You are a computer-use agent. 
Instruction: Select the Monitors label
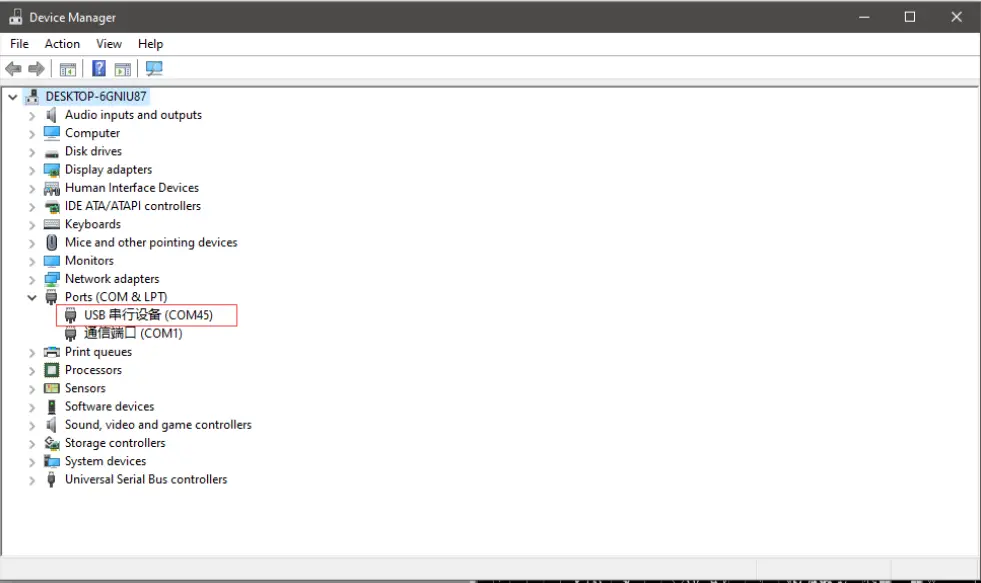coord(89,261)
